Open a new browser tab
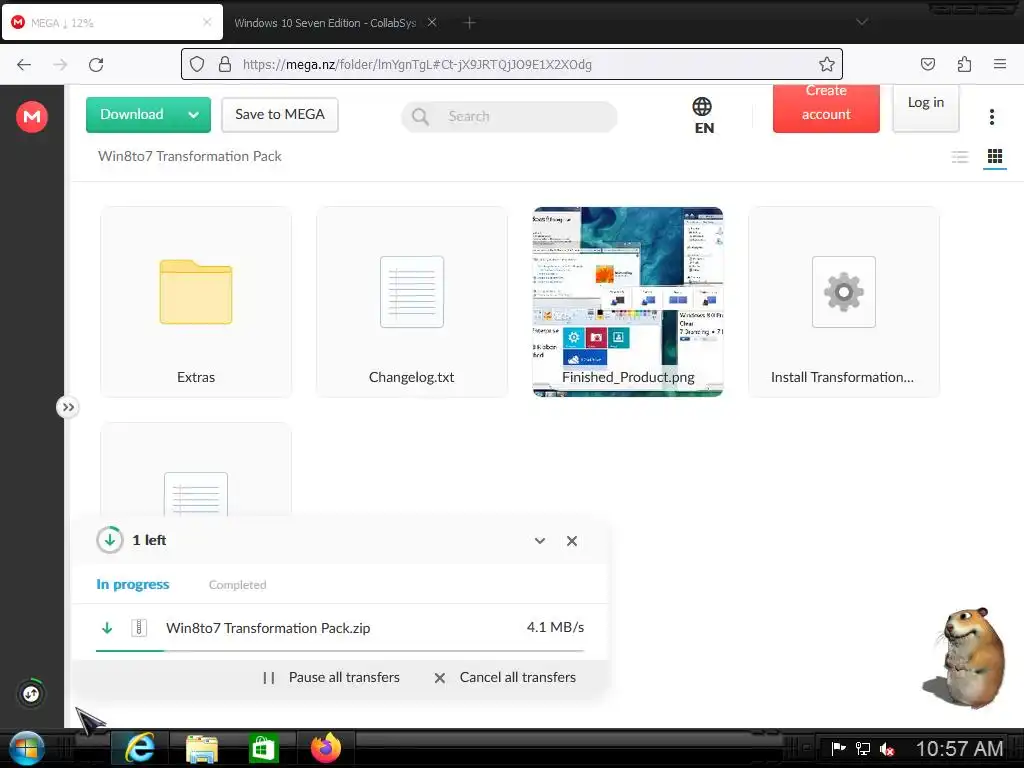 coord(469,23)
